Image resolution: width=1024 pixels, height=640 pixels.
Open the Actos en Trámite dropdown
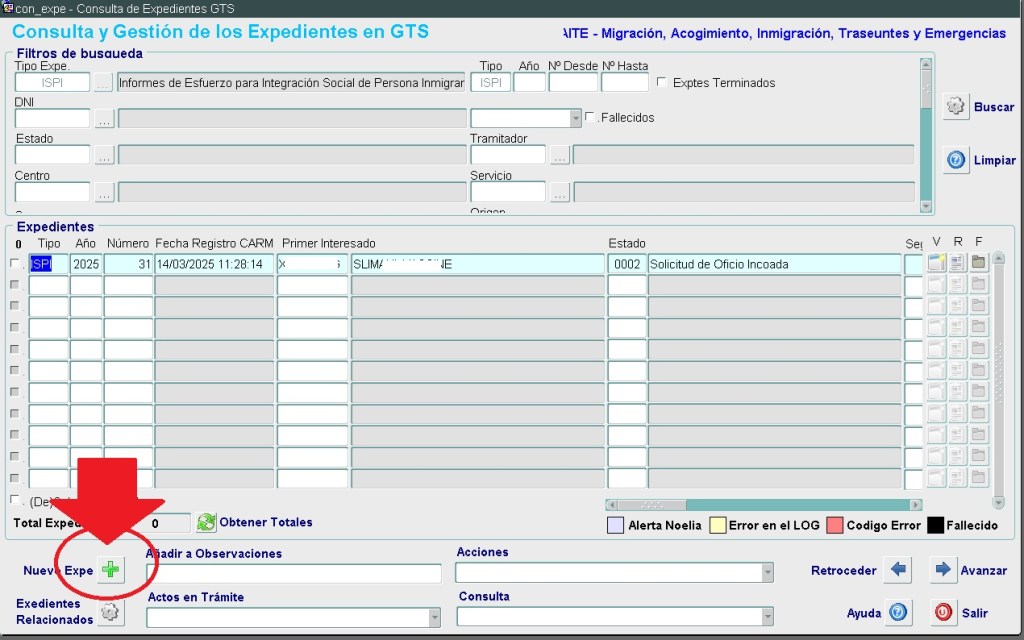434,618
